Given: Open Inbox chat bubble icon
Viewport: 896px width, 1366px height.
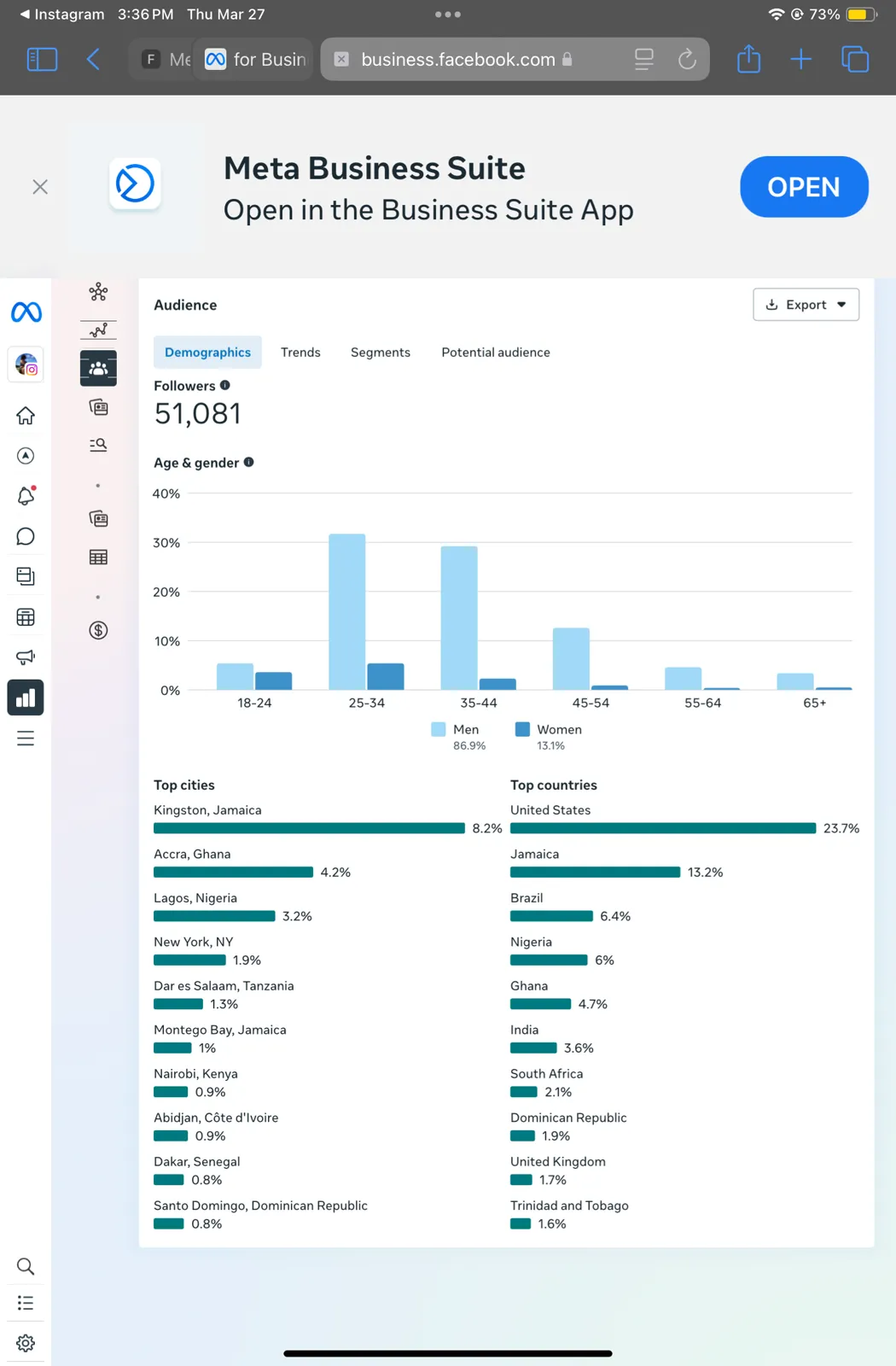Looking at the screenshot, I should click(x=26, y=536).
